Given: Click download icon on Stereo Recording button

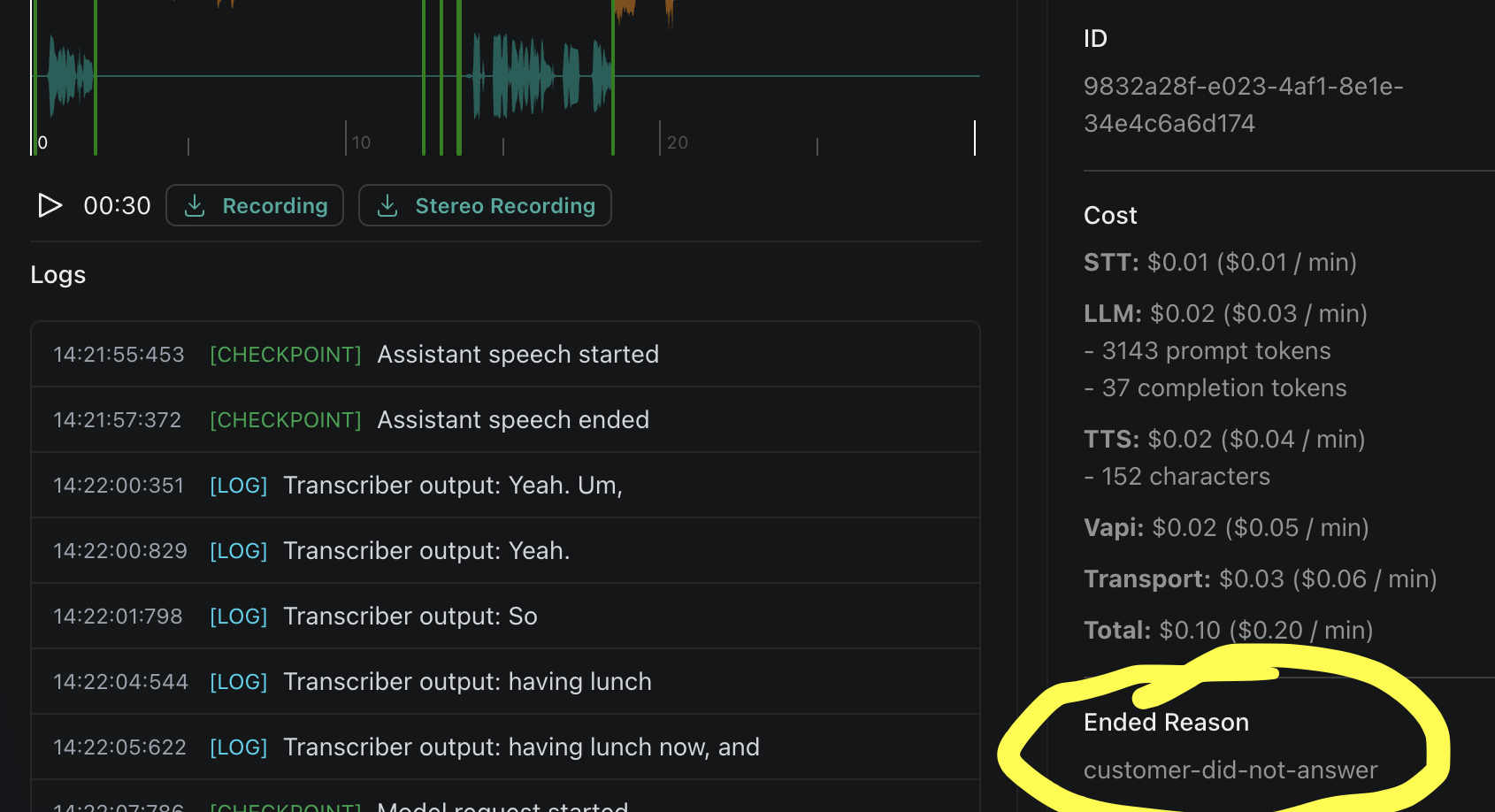Looking at the screenshot, I should click(x=387, y=205).
